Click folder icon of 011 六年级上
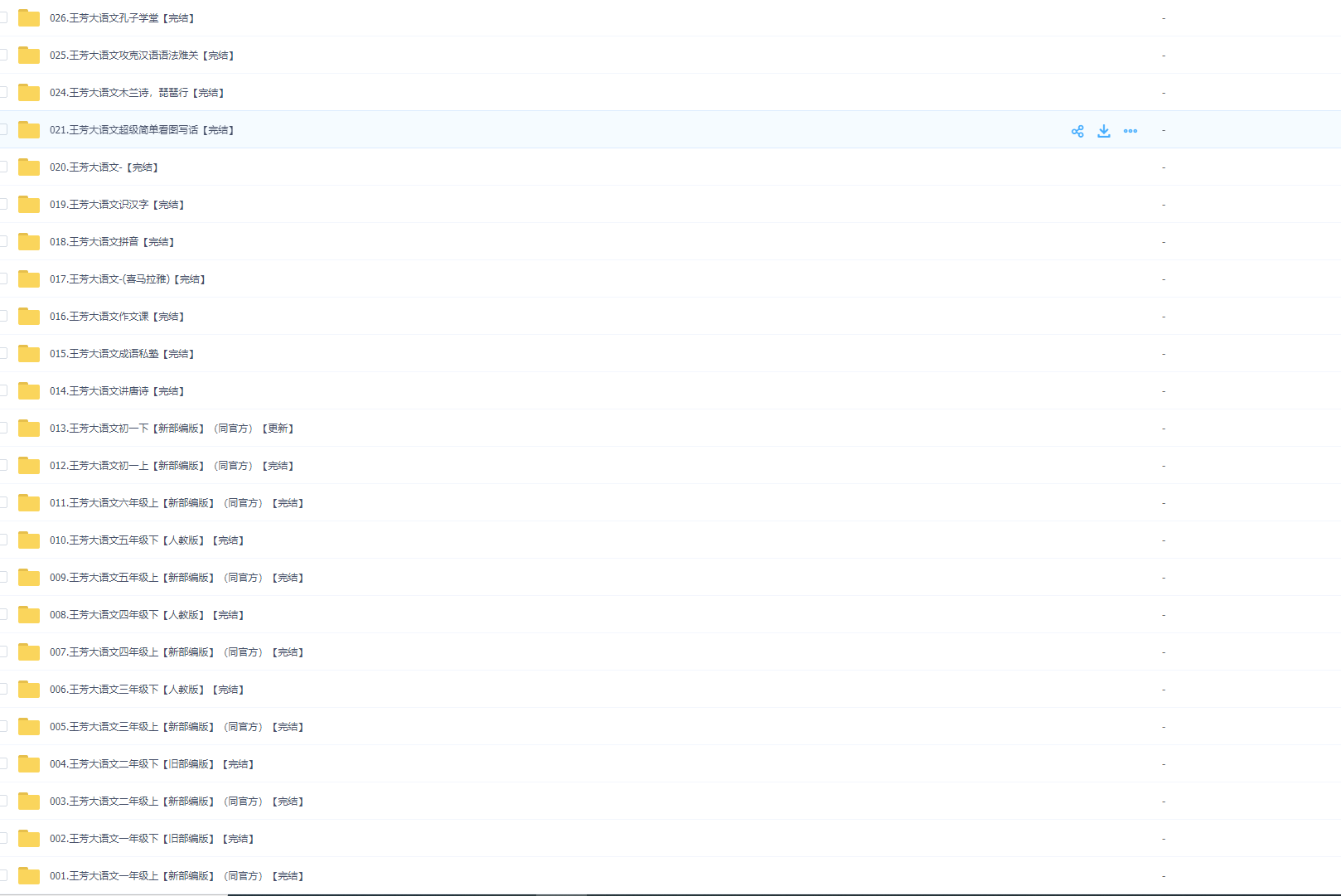 29,502
